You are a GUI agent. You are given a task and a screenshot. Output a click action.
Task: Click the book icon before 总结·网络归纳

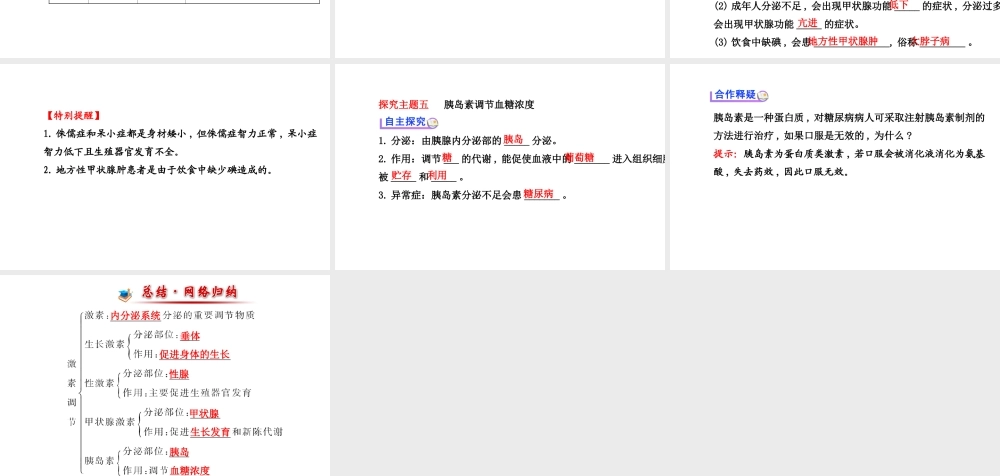[x=125, y=294]
